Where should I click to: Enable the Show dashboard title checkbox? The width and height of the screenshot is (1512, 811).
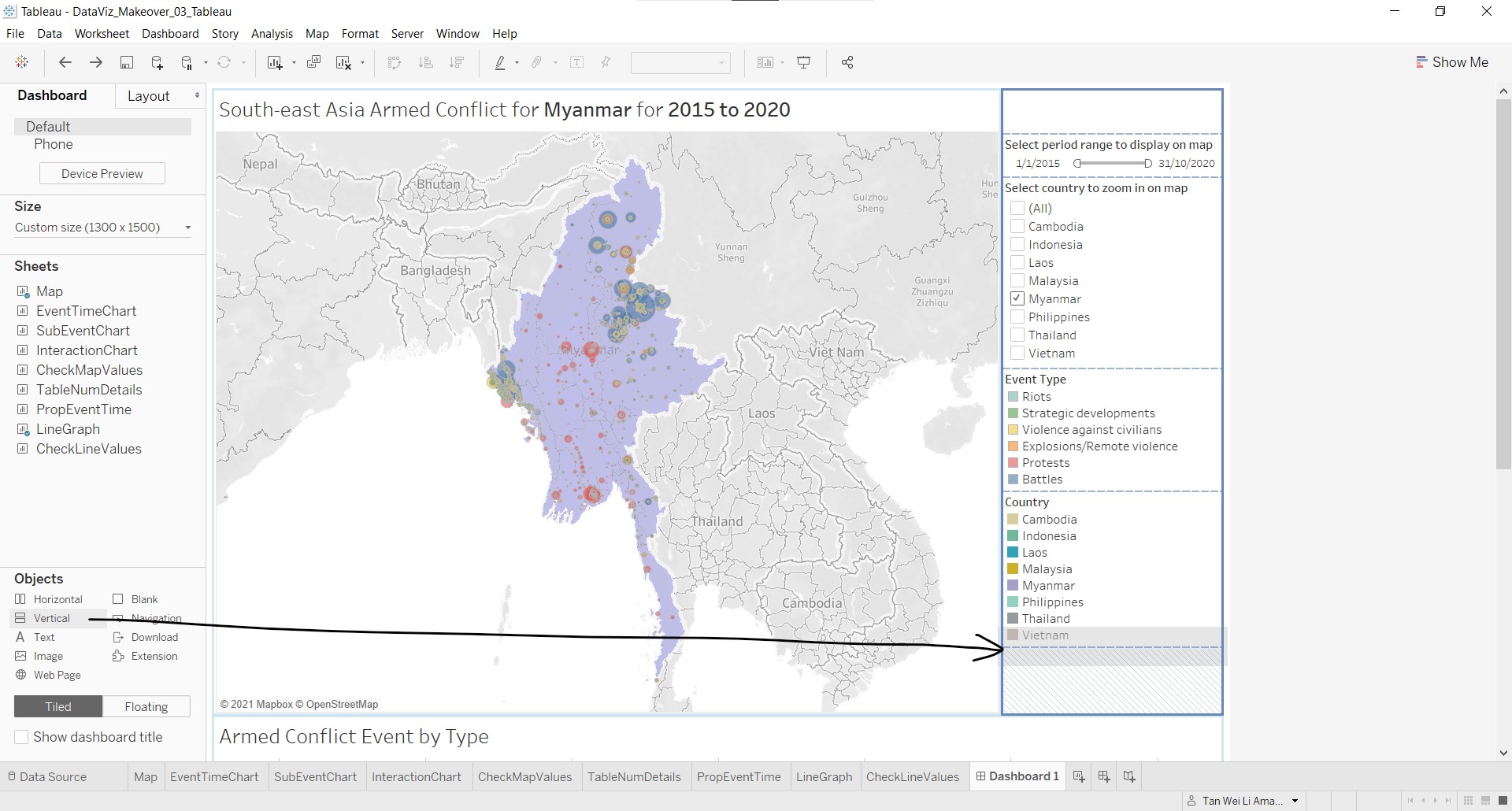[x=22, y=737]
